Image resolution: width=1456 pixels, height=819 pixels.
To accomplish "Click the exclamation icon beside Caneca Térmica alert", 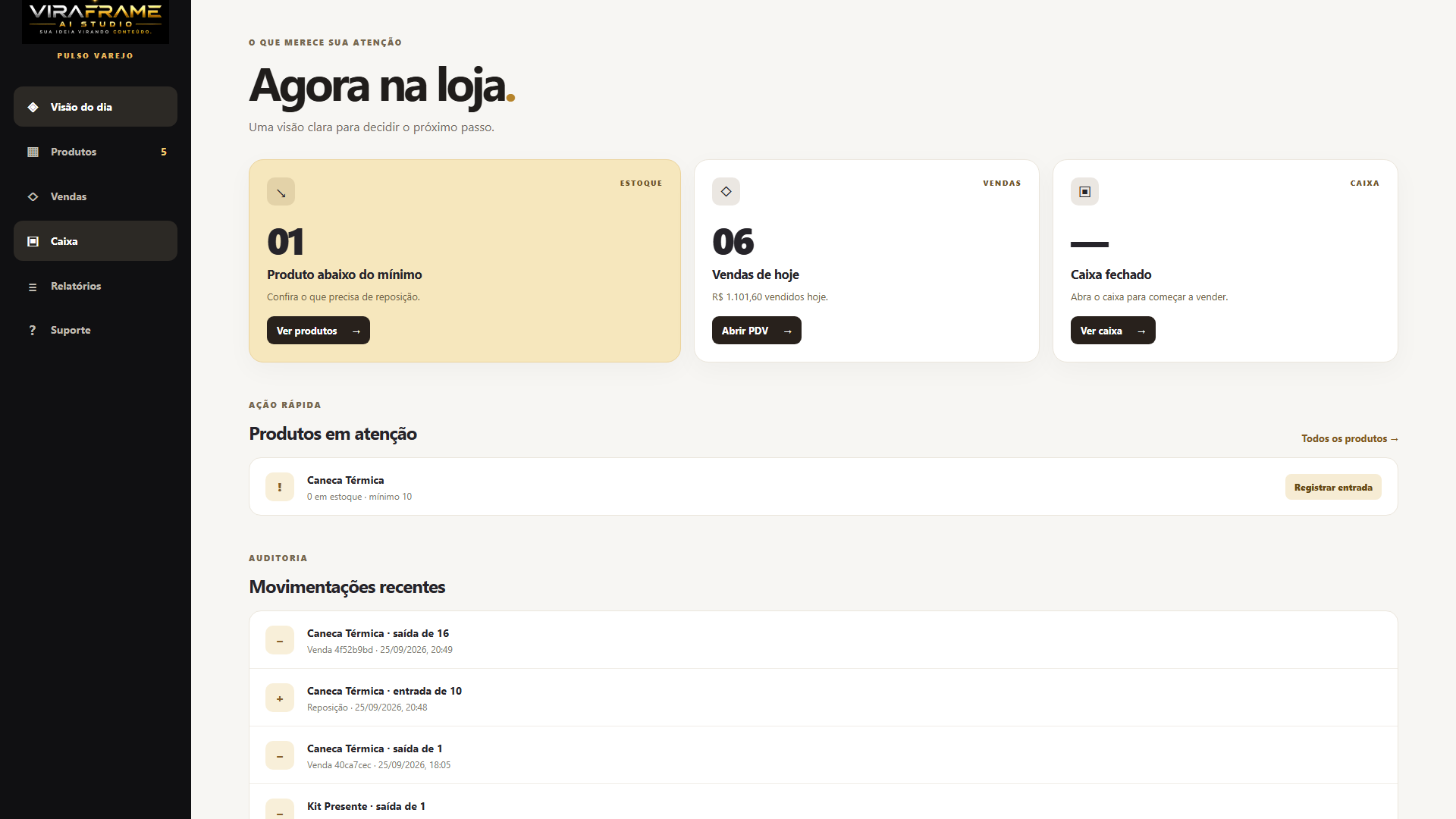I will 280,487.
